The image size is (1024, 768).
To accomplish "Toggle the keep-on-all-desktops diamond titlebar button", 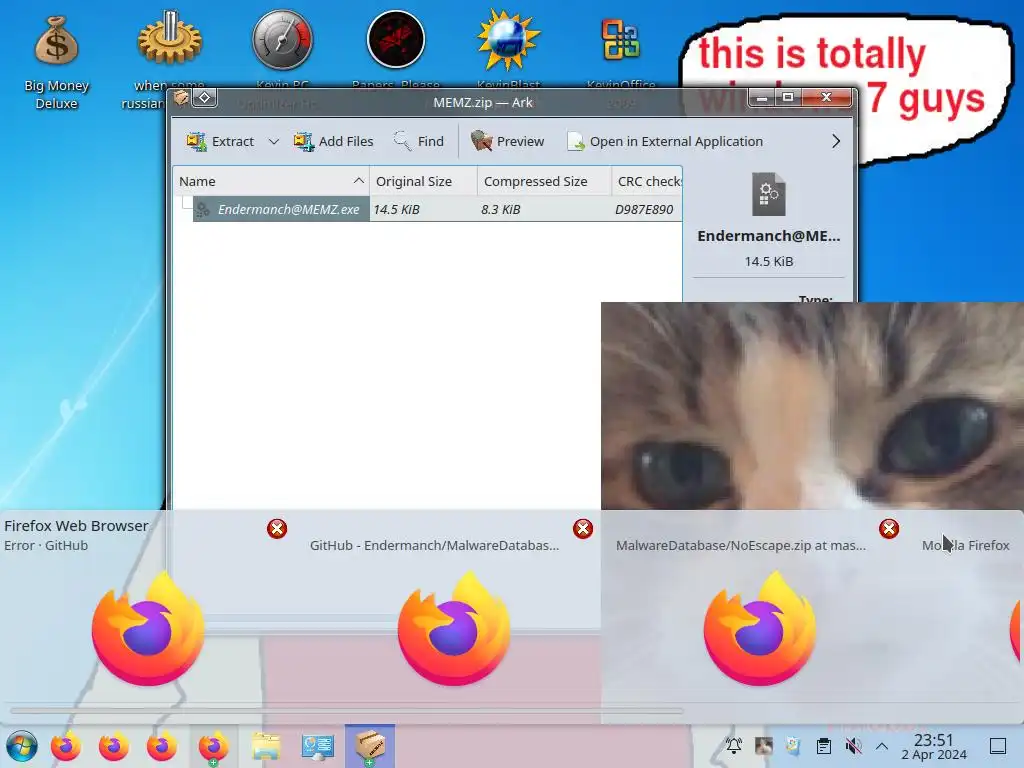I will pyautogui.click(x=204, y=98).
